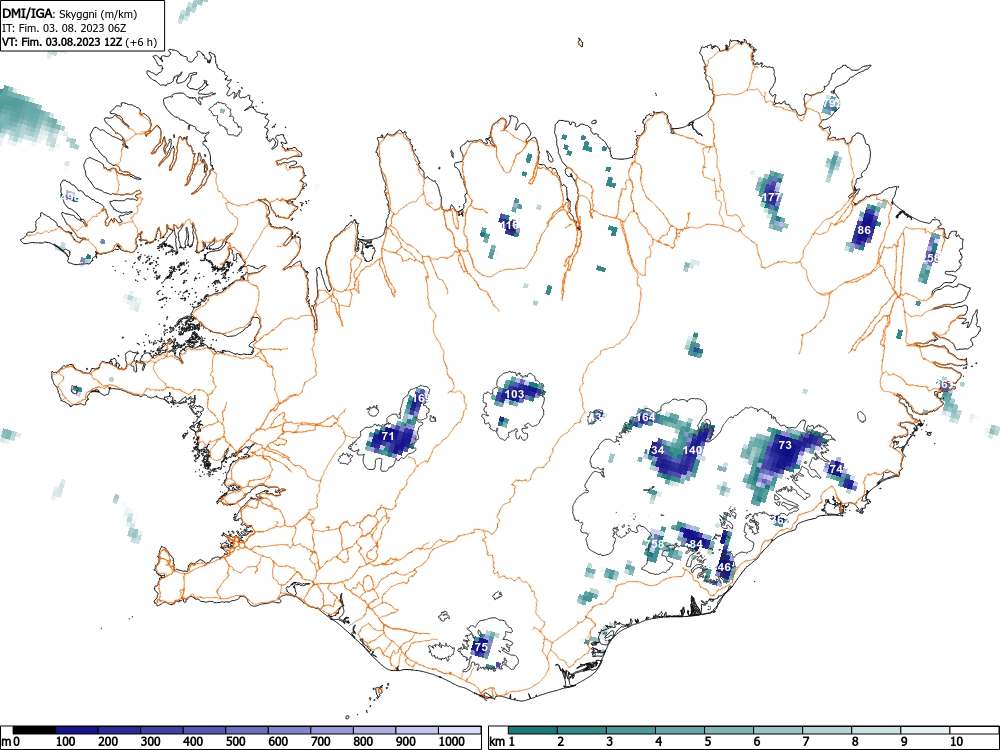
Task: Click the visibility value "103" on the map
Action: tap(514, 394)
